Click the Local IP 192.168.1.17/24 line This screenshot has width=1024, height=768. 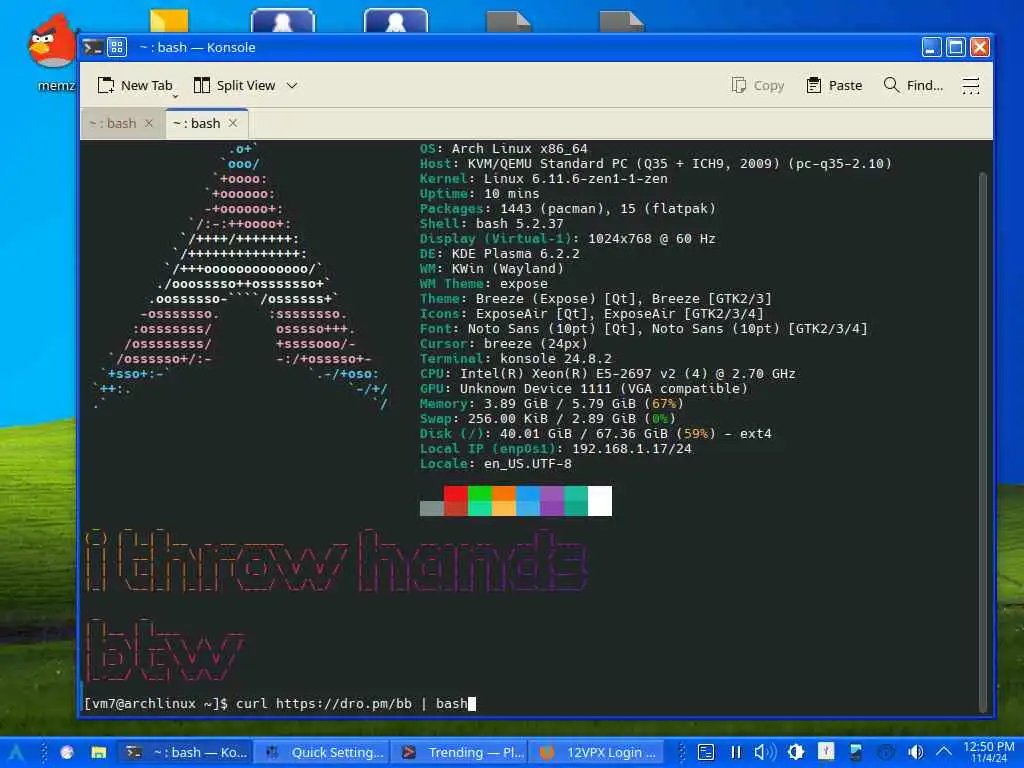pyautogui.click(x=555, y=449)
